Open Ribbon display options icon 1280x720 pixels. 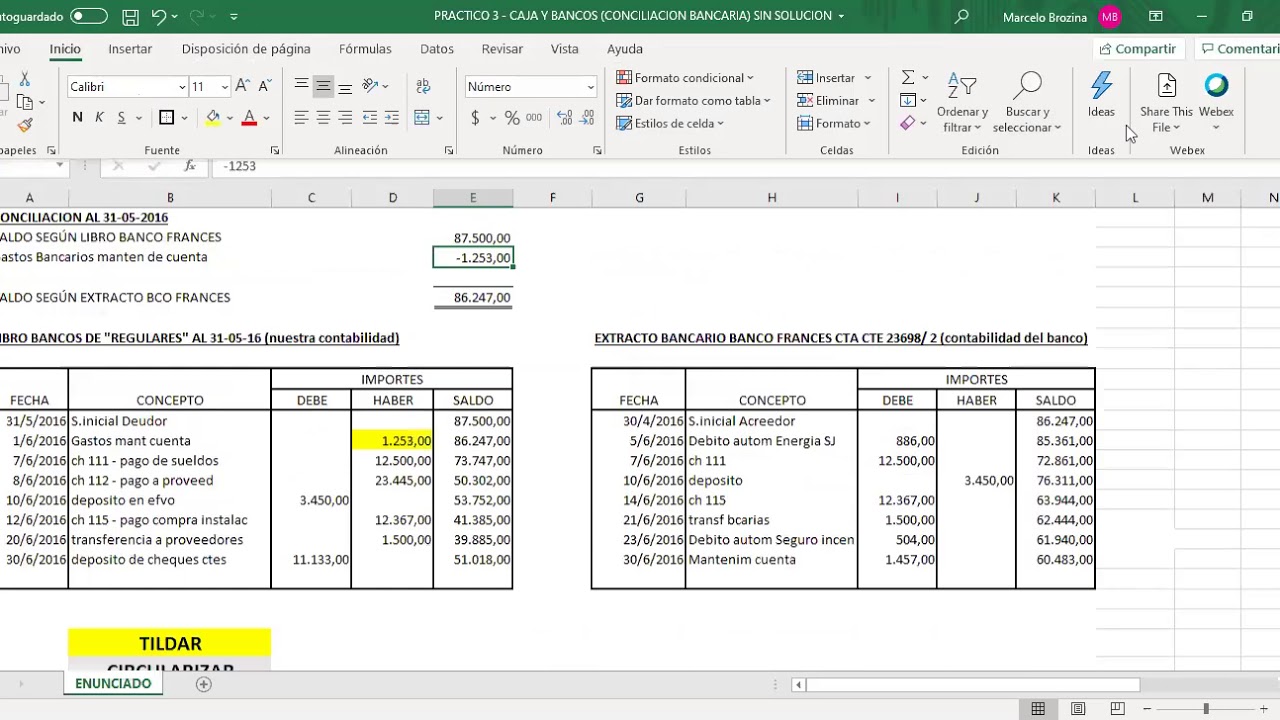click(x=1156, y=16)
